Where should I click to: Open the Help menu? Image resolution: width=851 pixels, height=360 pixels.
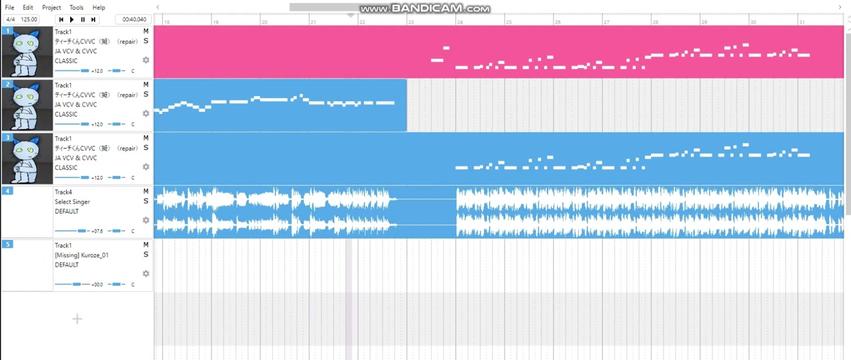(99, 8)
